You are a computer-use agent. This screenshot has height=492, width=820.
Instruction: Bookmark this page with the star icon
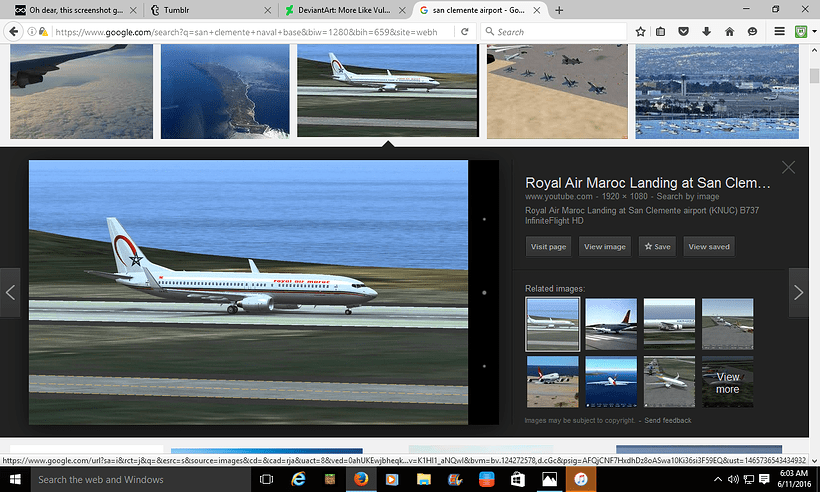(640, 32)
